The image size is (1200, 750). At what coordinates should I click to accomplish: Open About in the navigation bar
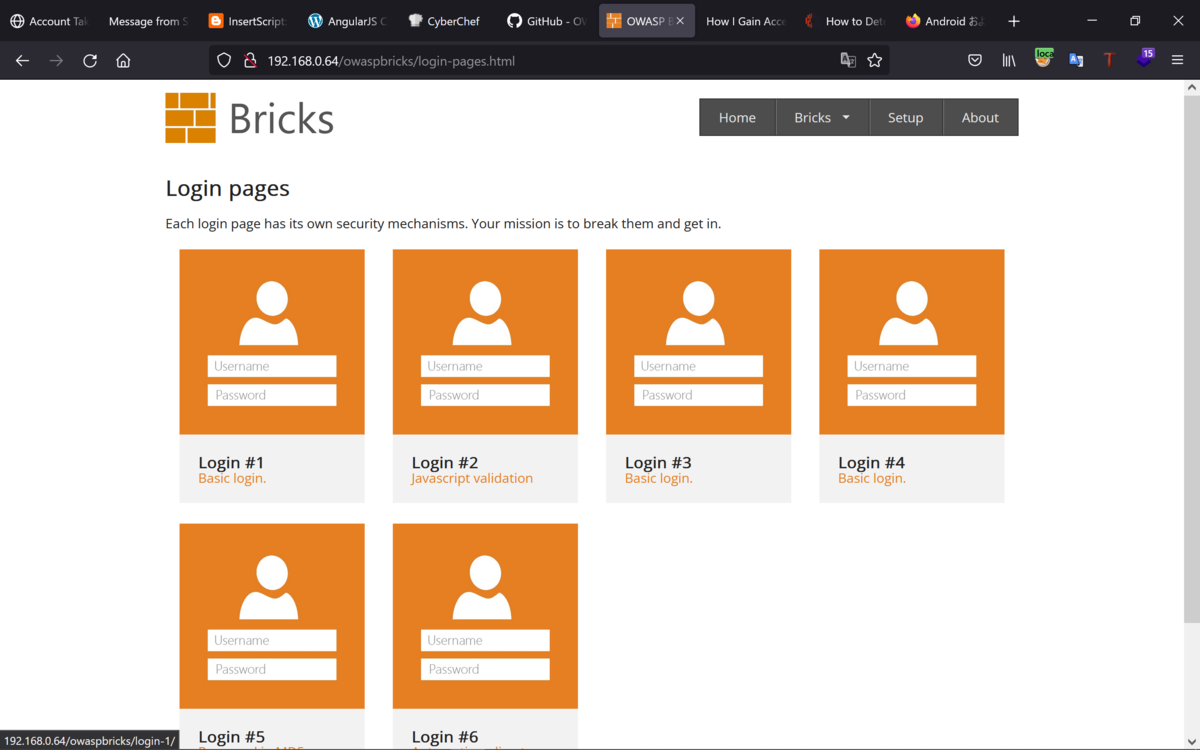pos(980,117)
